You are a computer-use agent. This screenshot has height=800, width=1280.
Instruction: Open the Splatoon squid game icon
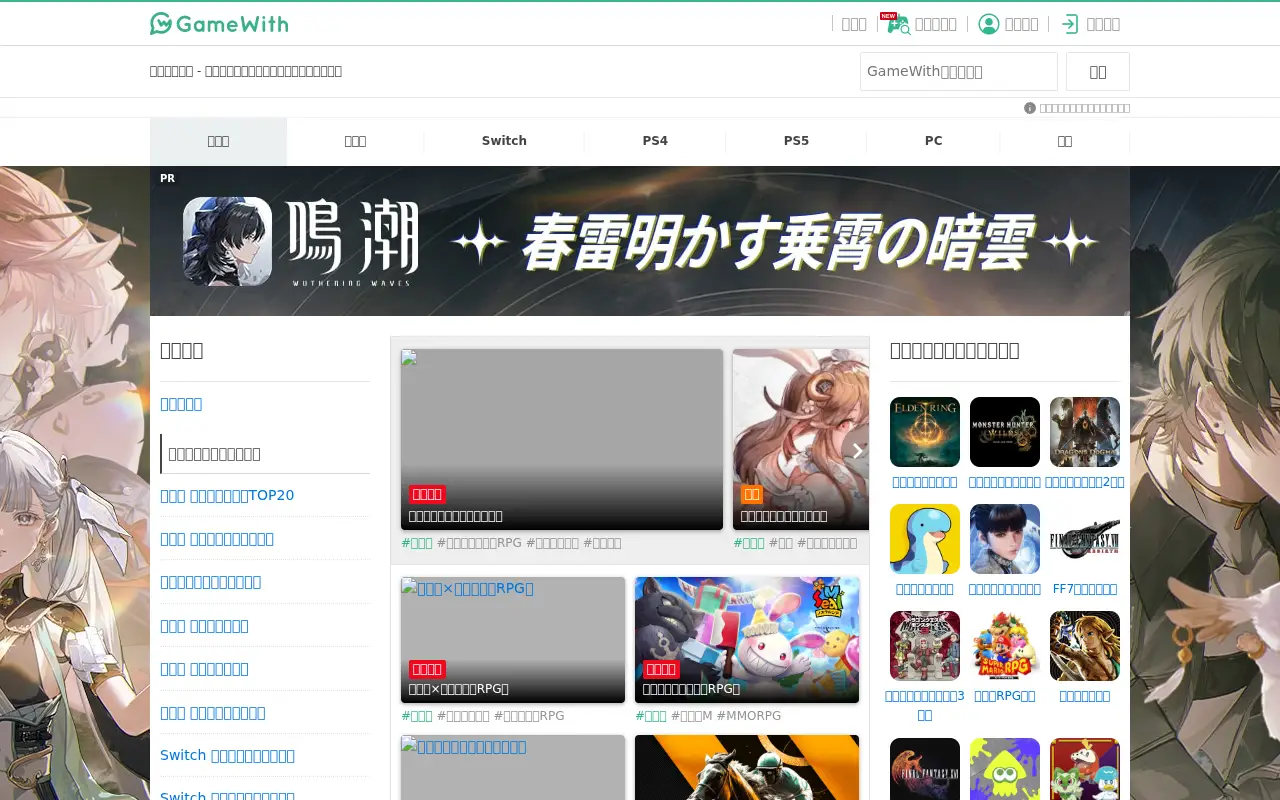pyautogui.click(x=1005, y=769)
